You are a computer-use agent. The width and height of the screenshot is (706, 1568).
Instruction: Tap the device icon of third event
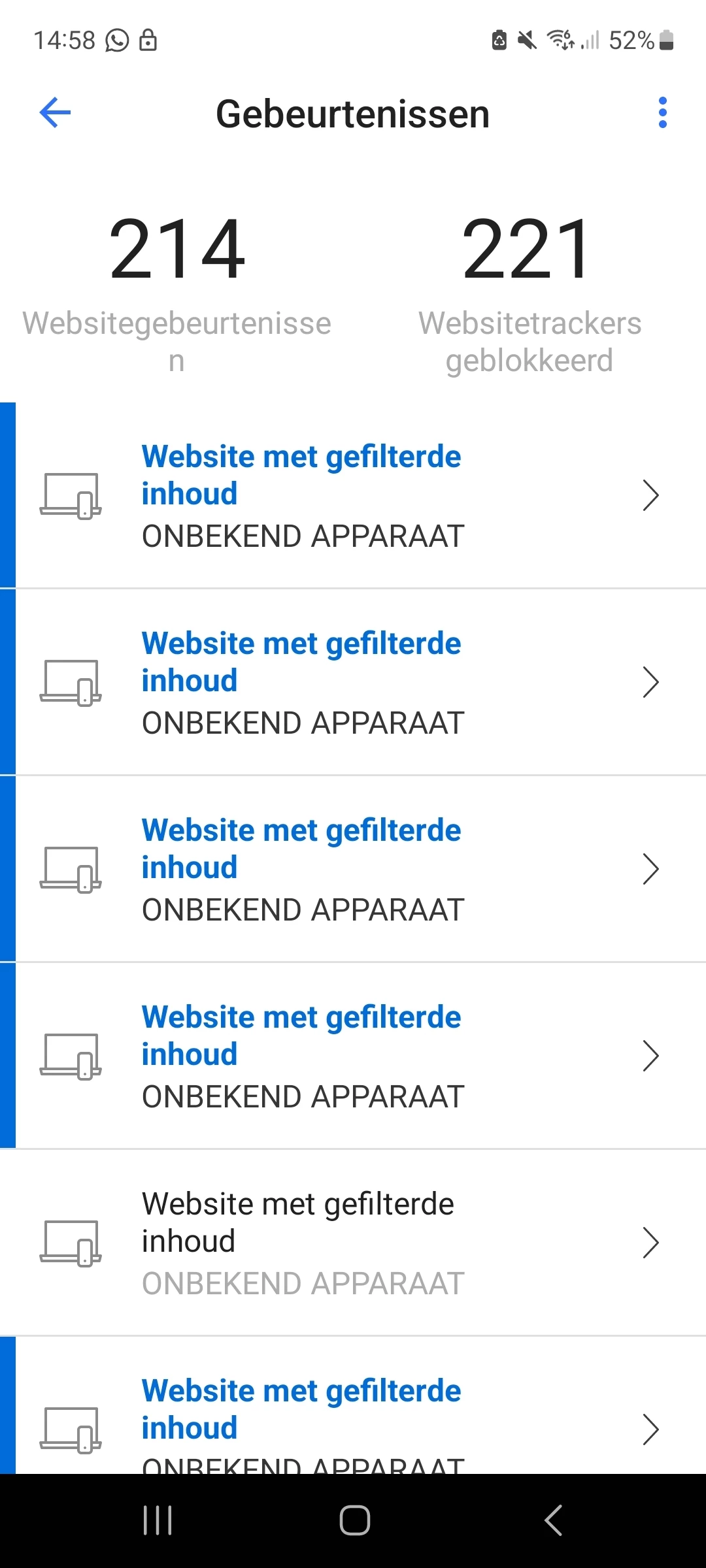(71, 870)
